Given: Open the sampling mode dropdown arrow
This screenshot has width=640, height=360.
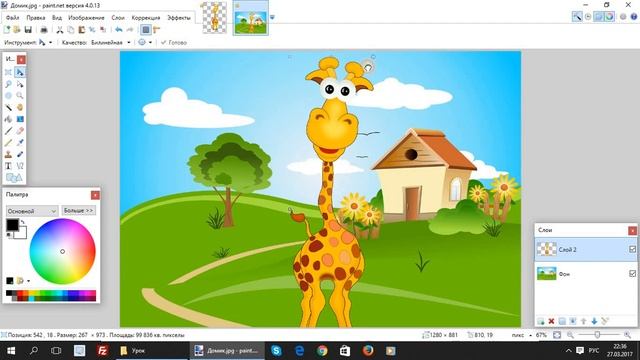Looking at the screenshot, I should pos(150,42).
